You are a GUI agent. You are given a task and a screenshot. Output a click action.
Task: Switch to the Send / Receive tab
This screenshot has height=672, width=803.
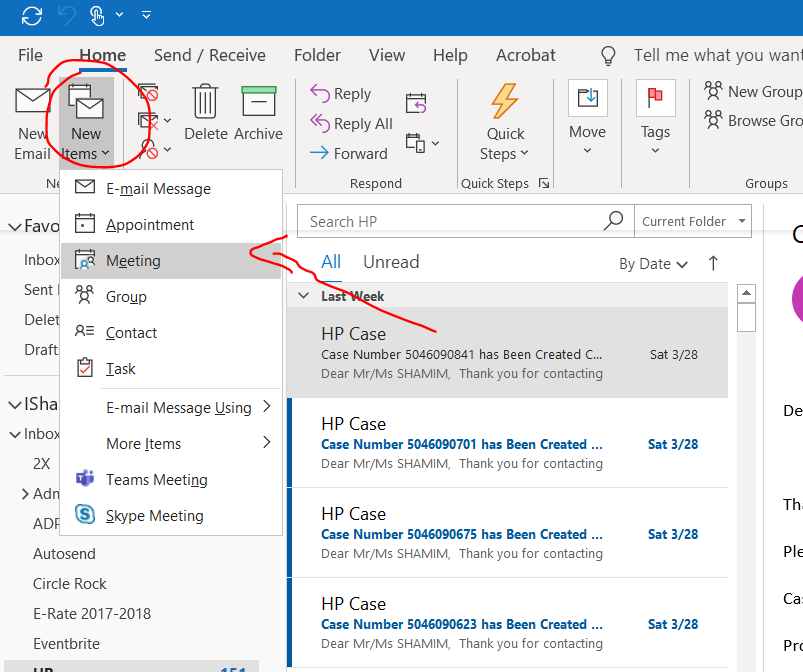pyautogui.click(x=210, y=55)
